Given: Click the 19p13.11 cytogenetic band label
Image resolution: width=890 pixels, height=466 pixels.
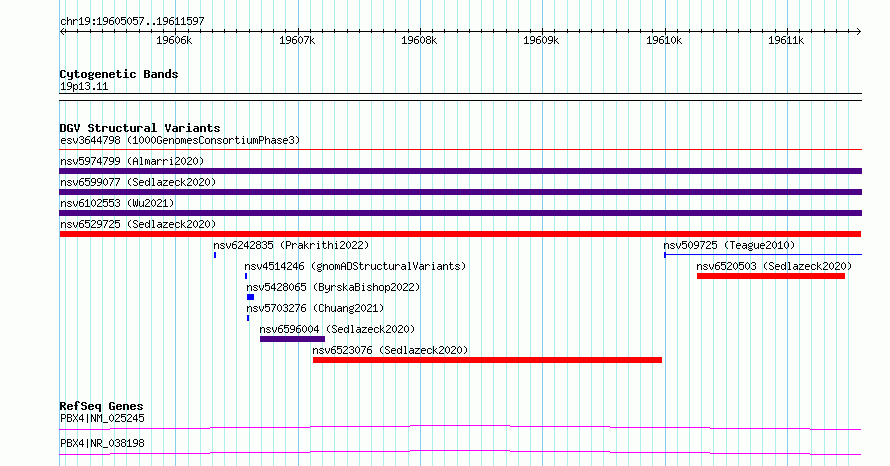Looking at the screenshot, I should [84, 86].
